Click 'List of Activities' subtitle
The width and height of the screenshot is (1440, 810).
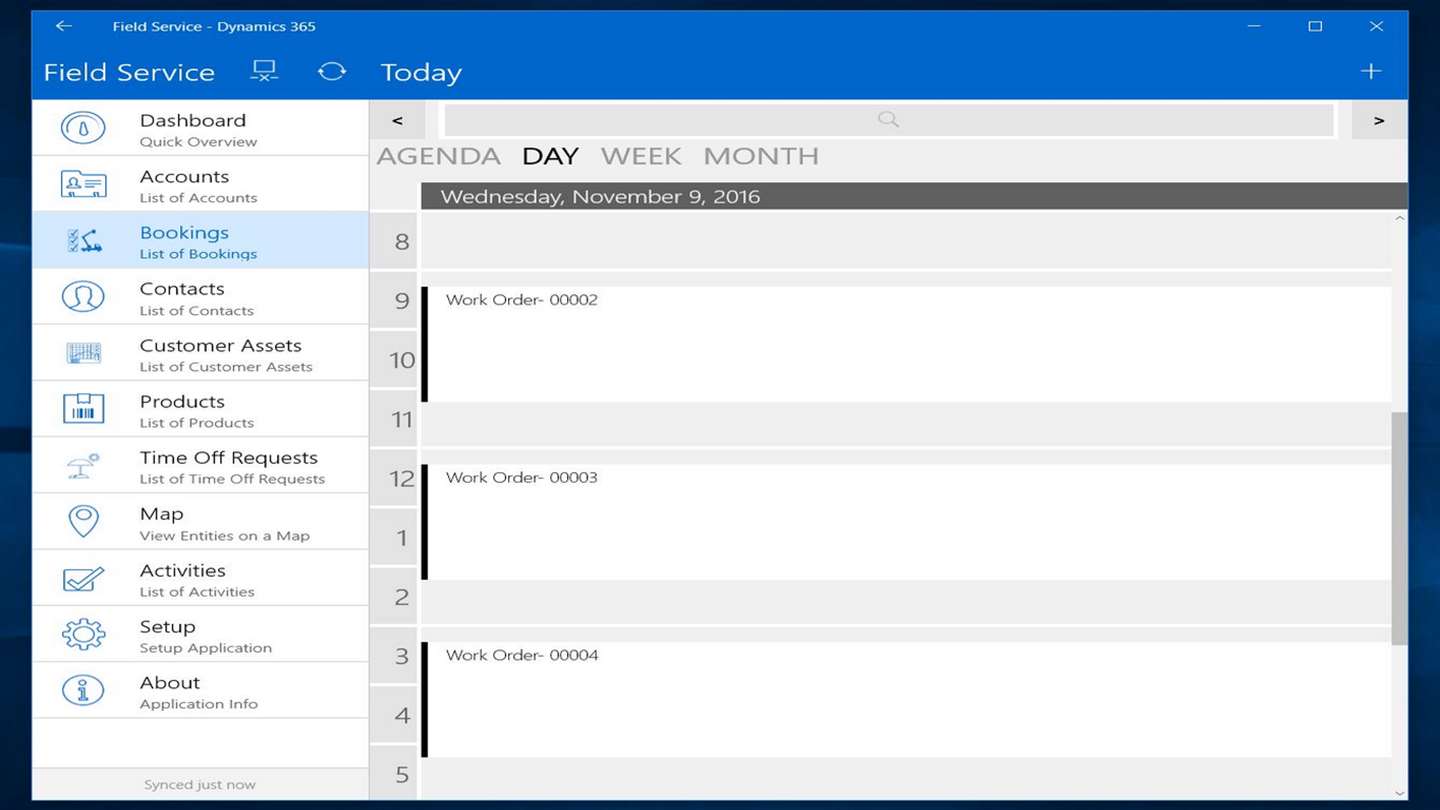pyautogui.click(x=197, y=592)
